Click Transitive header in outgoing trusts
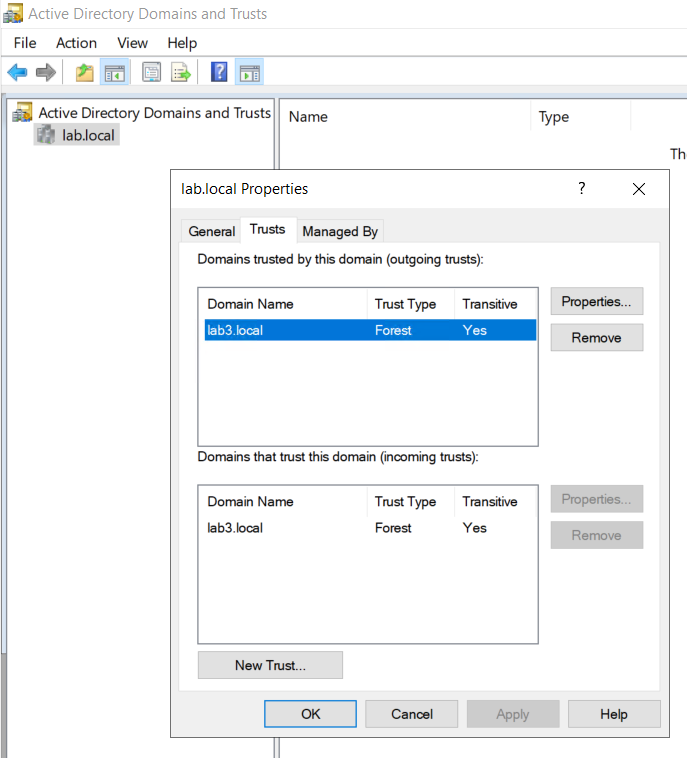This screenshot has height=758, width=687. point(496,304)
